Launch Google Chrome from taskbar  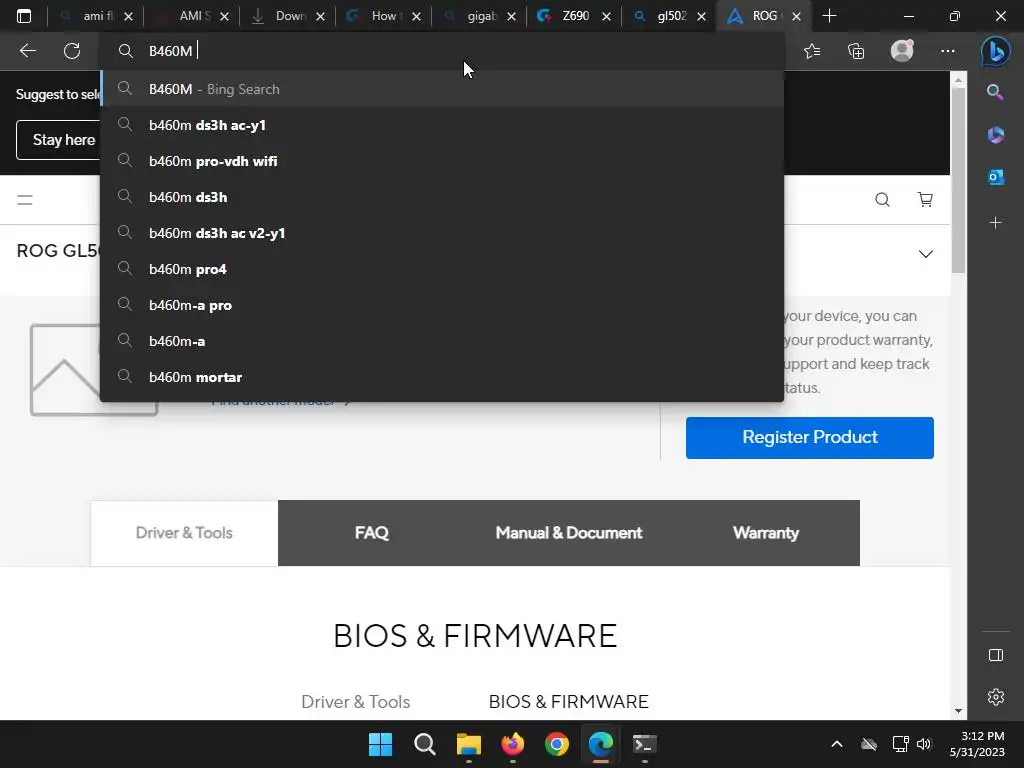pos(556,744)
